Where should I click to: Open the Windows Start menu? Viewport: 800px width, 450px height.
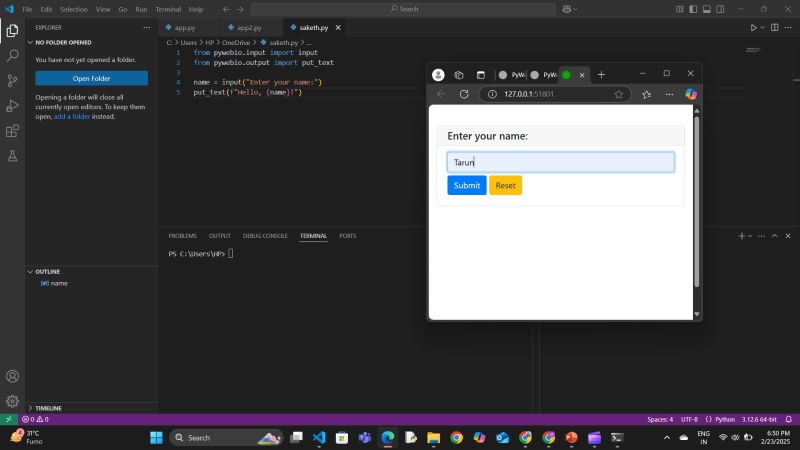tap(156, 438)
